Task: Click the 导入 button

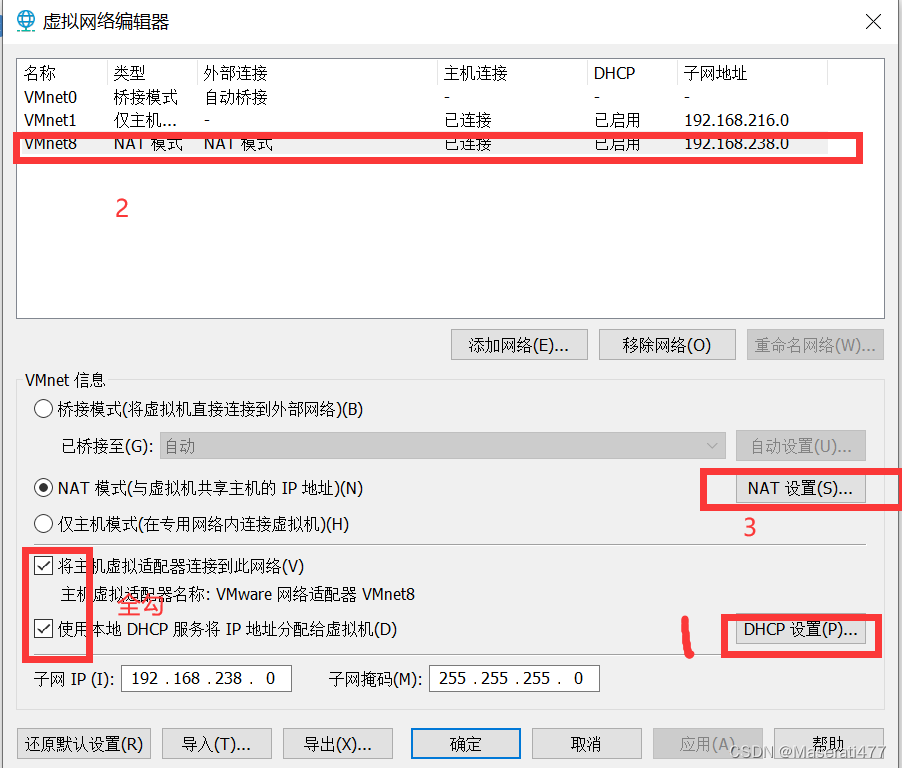Action: point(216,743)
